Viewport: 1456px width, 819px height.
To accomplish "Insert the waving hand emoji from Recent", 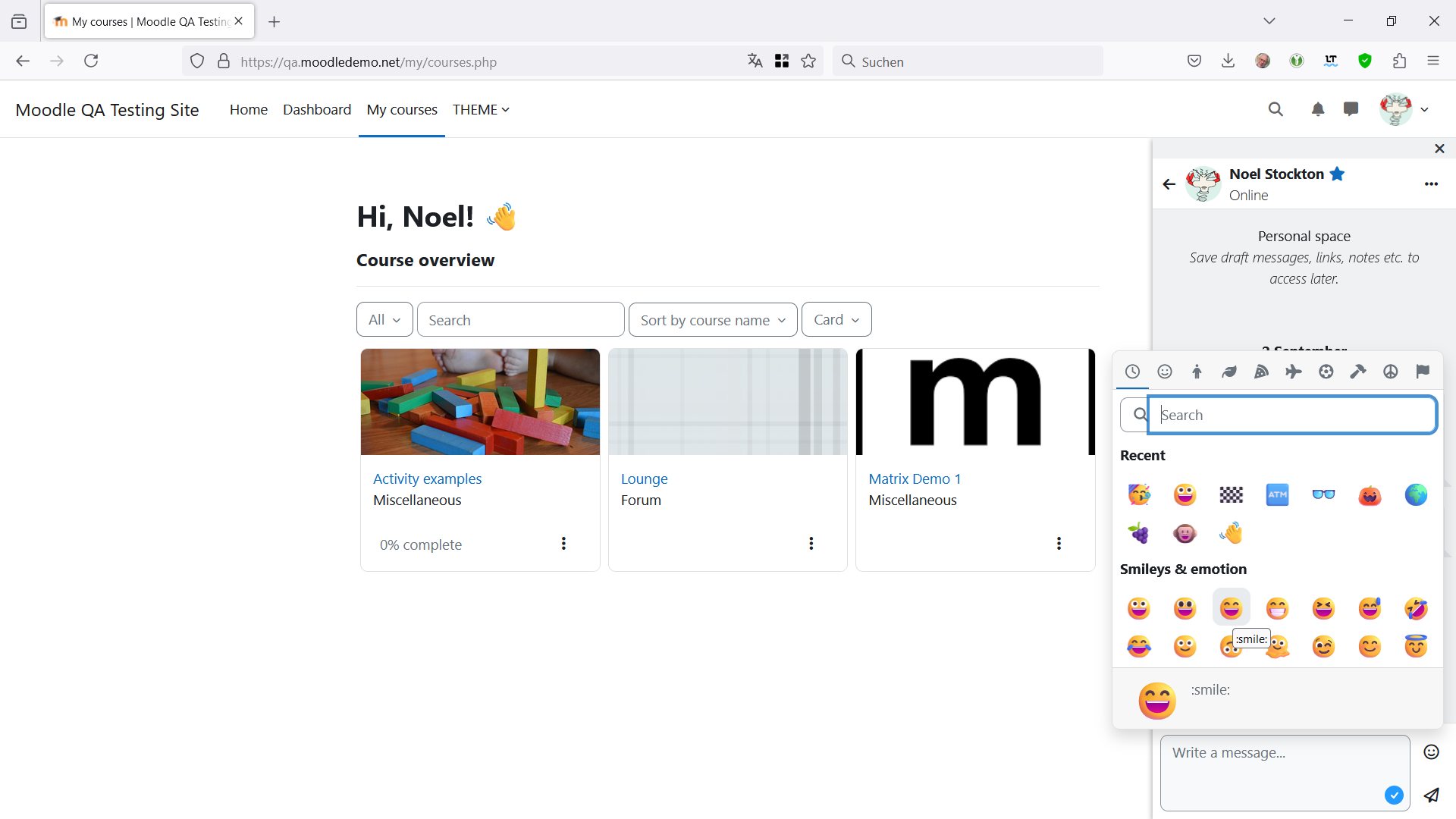I will point(1232,533).
